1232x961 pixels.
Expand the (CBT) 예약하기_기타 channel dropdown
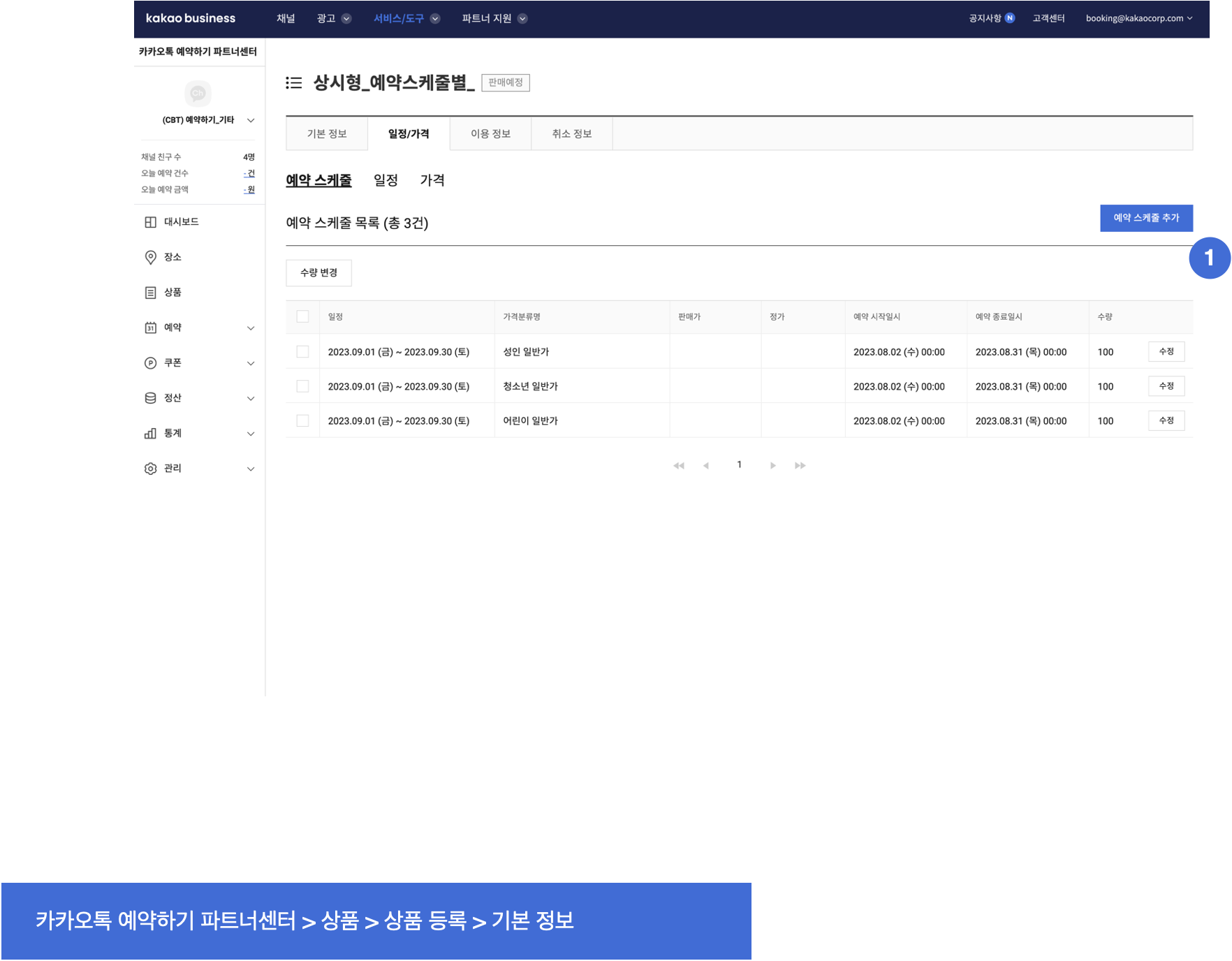click(251, 120)
